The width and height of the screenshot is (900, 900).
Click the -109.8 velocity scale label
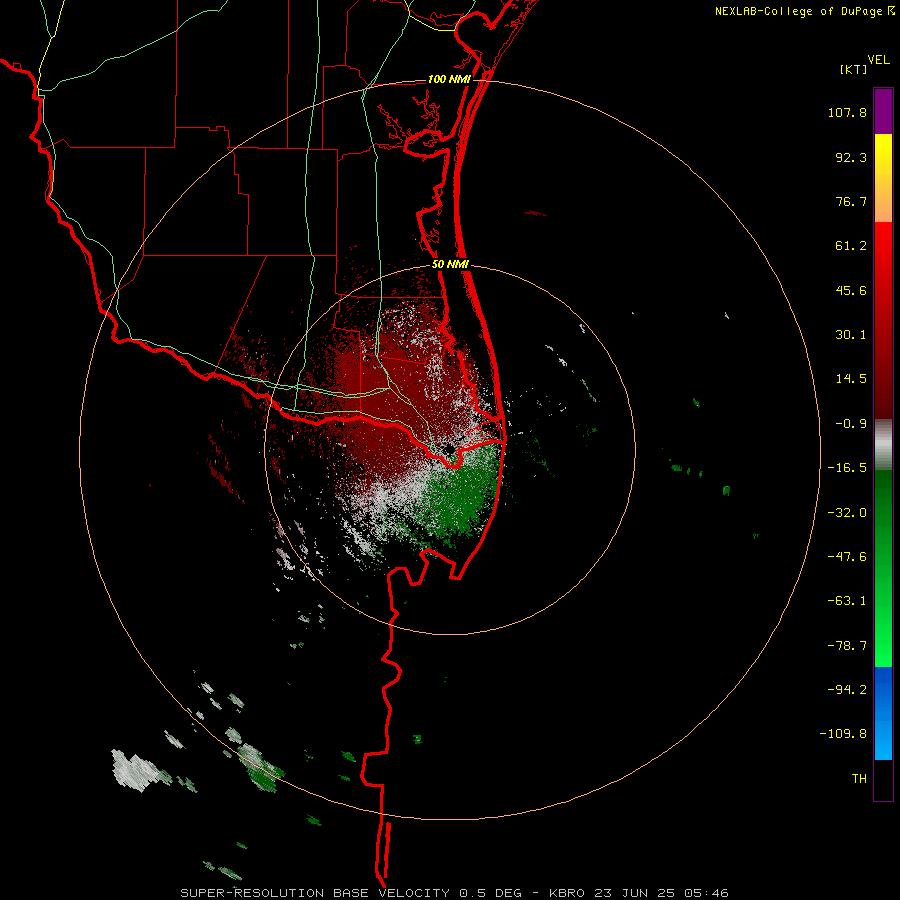point(844,734)
